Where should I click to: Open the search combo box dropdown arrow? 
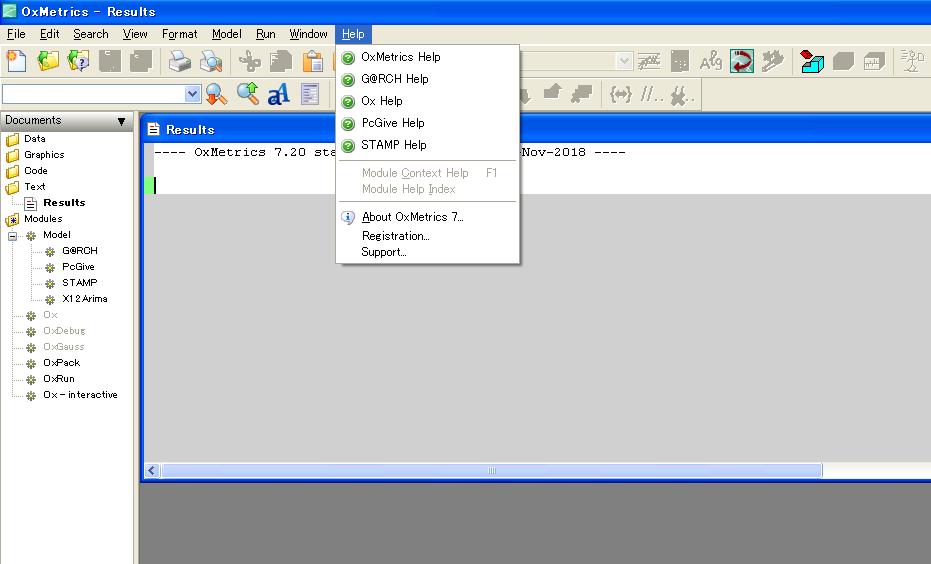192,94
